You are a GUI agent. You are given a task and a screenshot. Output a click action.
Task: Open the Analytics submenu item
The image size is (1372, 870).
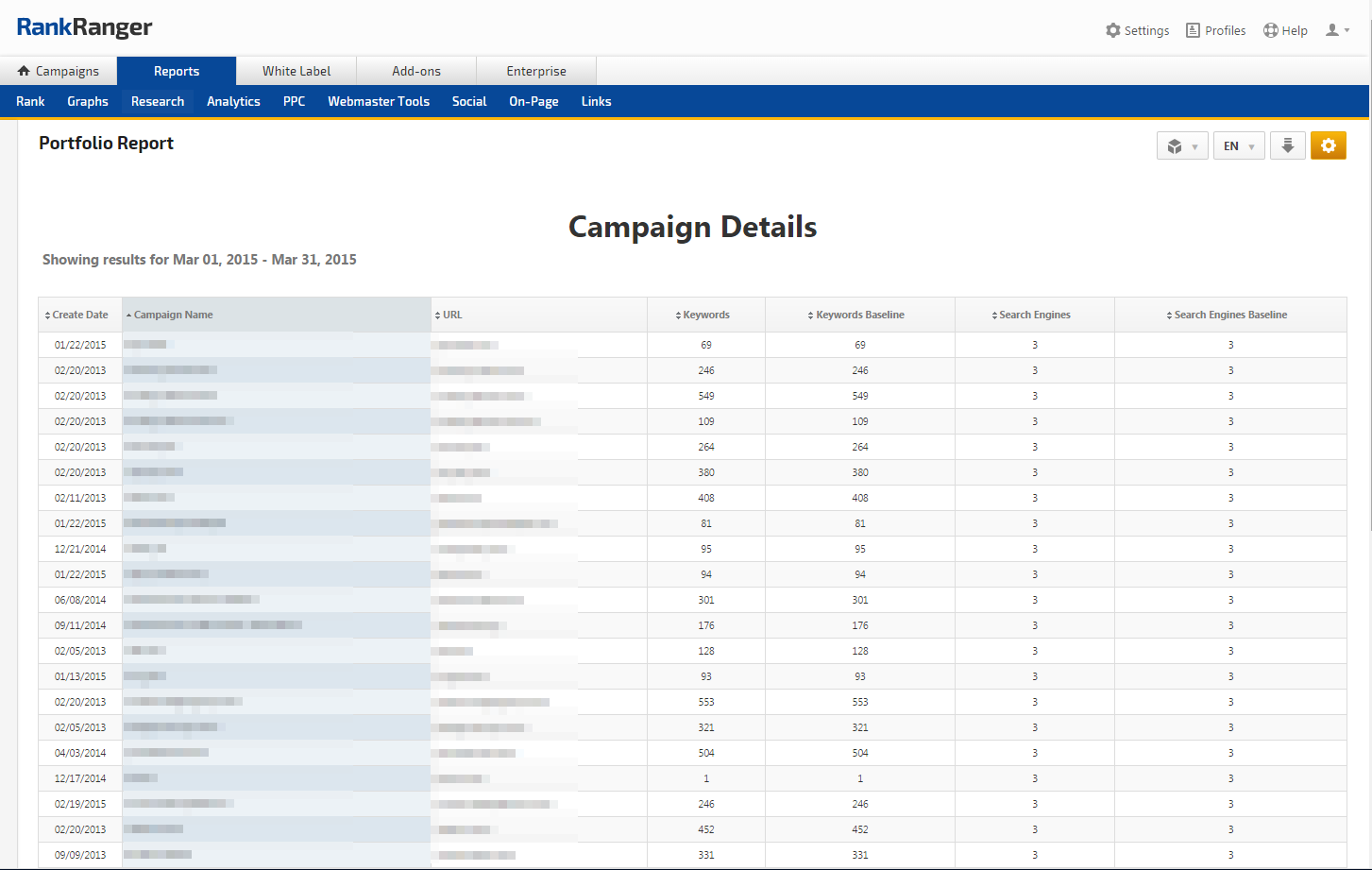pyautogui.click(x=233, y=101)
